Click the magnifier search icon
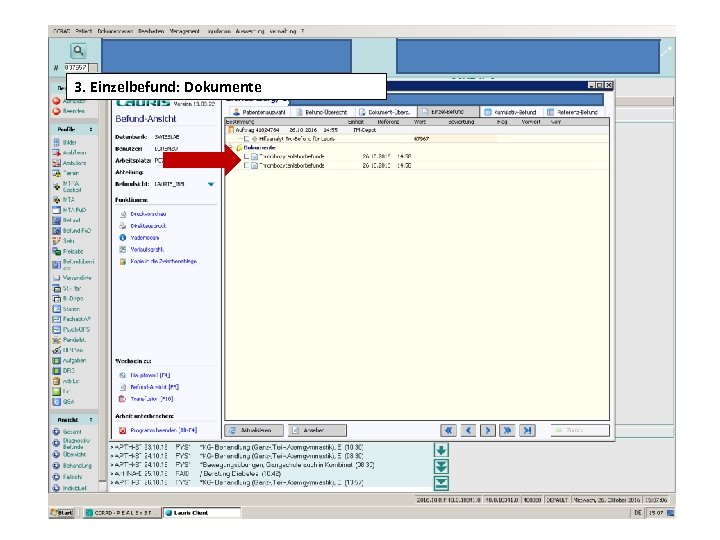This screenshot has height=540, width=720. click(x=79, y=51)
